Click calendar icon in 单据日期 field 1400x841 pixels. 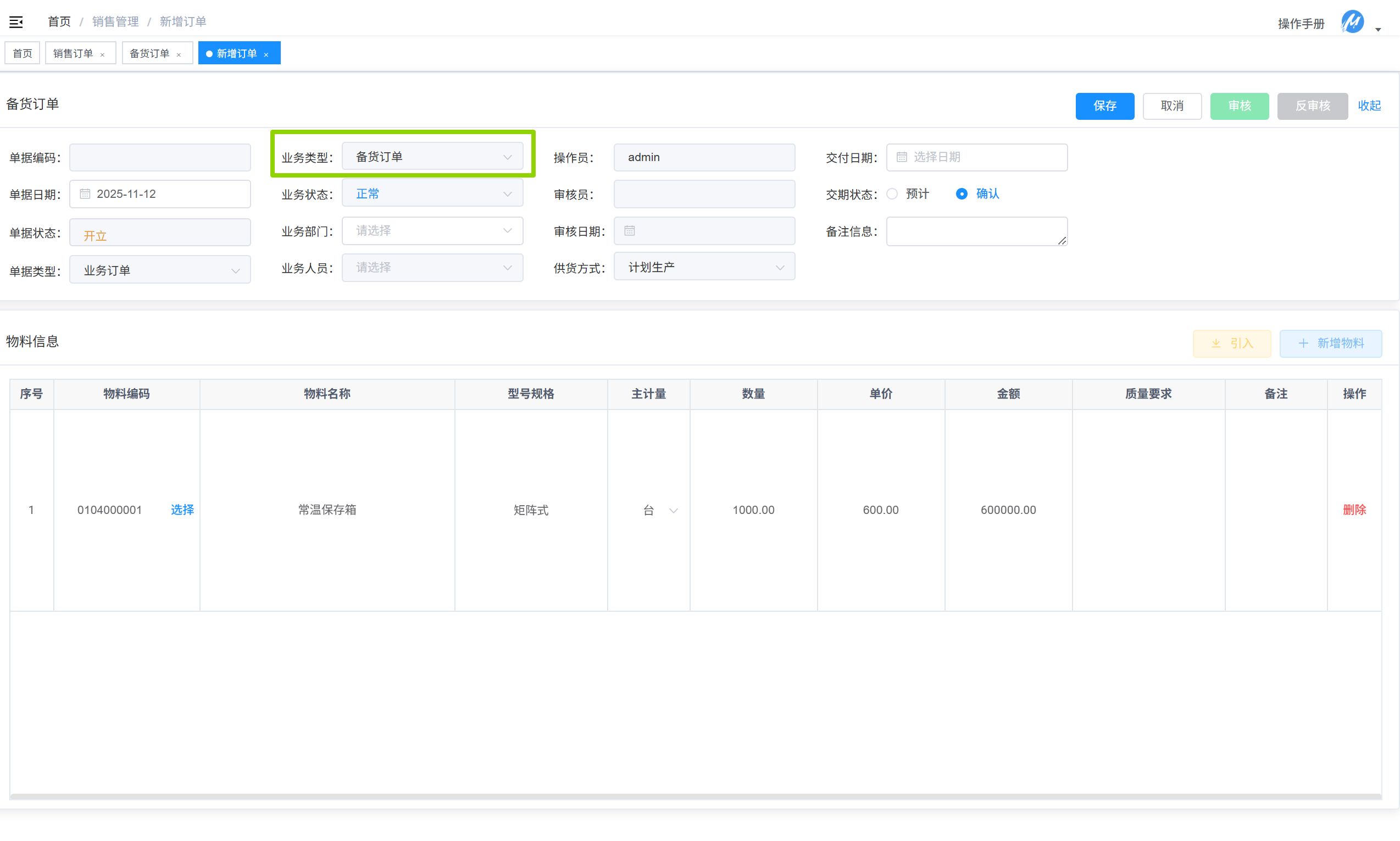(85, 194)
